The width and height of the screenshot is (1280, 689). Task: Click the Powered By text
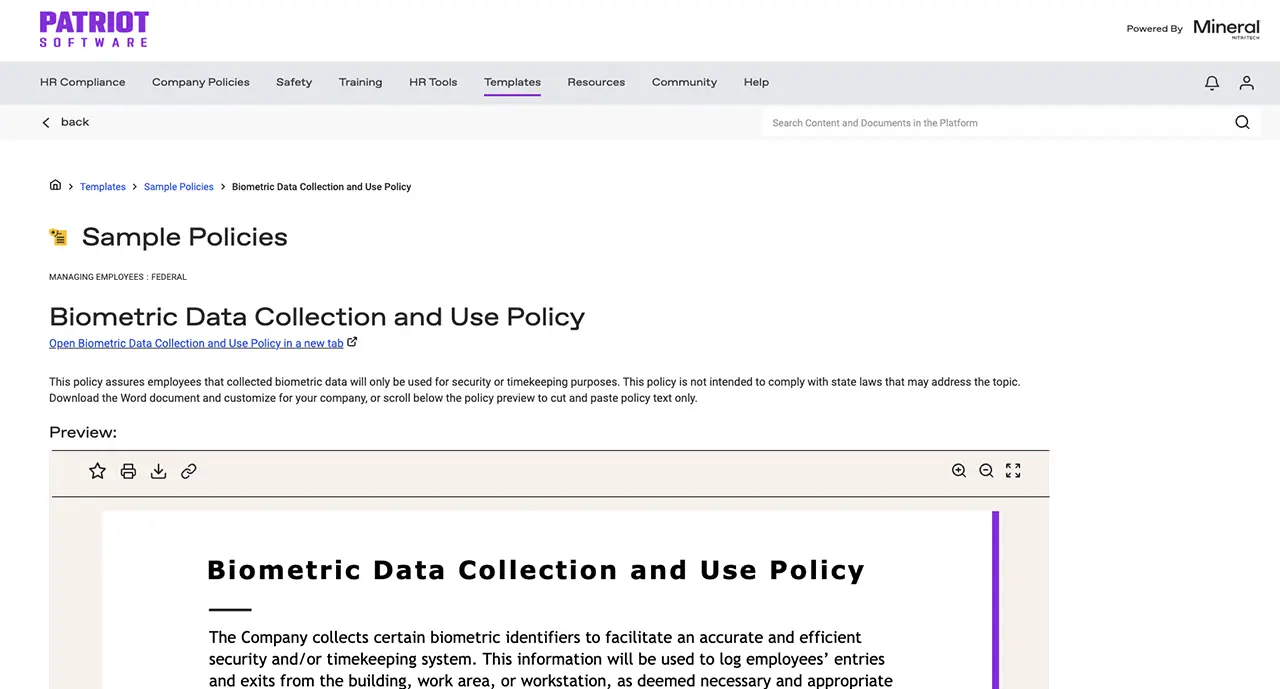click(1155, 29)
